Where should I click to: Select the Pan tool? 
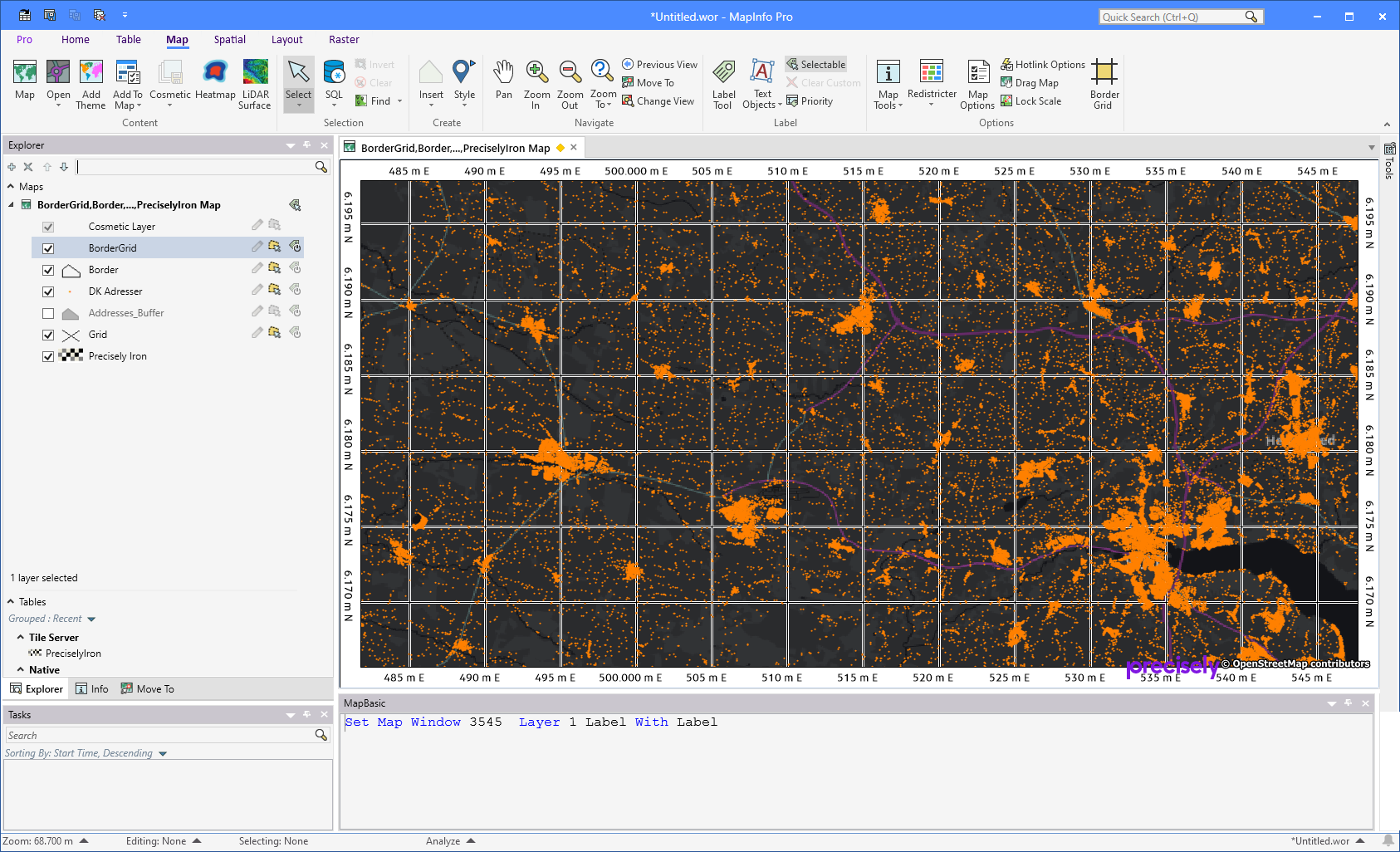tap(503, 81)
